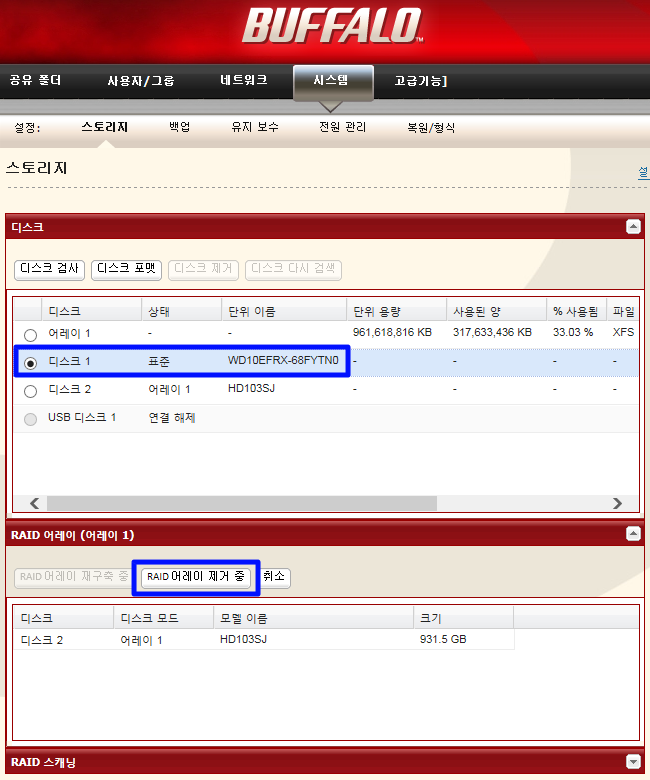This screenshot has width=650, height=780.
Task: Click the BUFFALO logo
Action: [332, 26]
